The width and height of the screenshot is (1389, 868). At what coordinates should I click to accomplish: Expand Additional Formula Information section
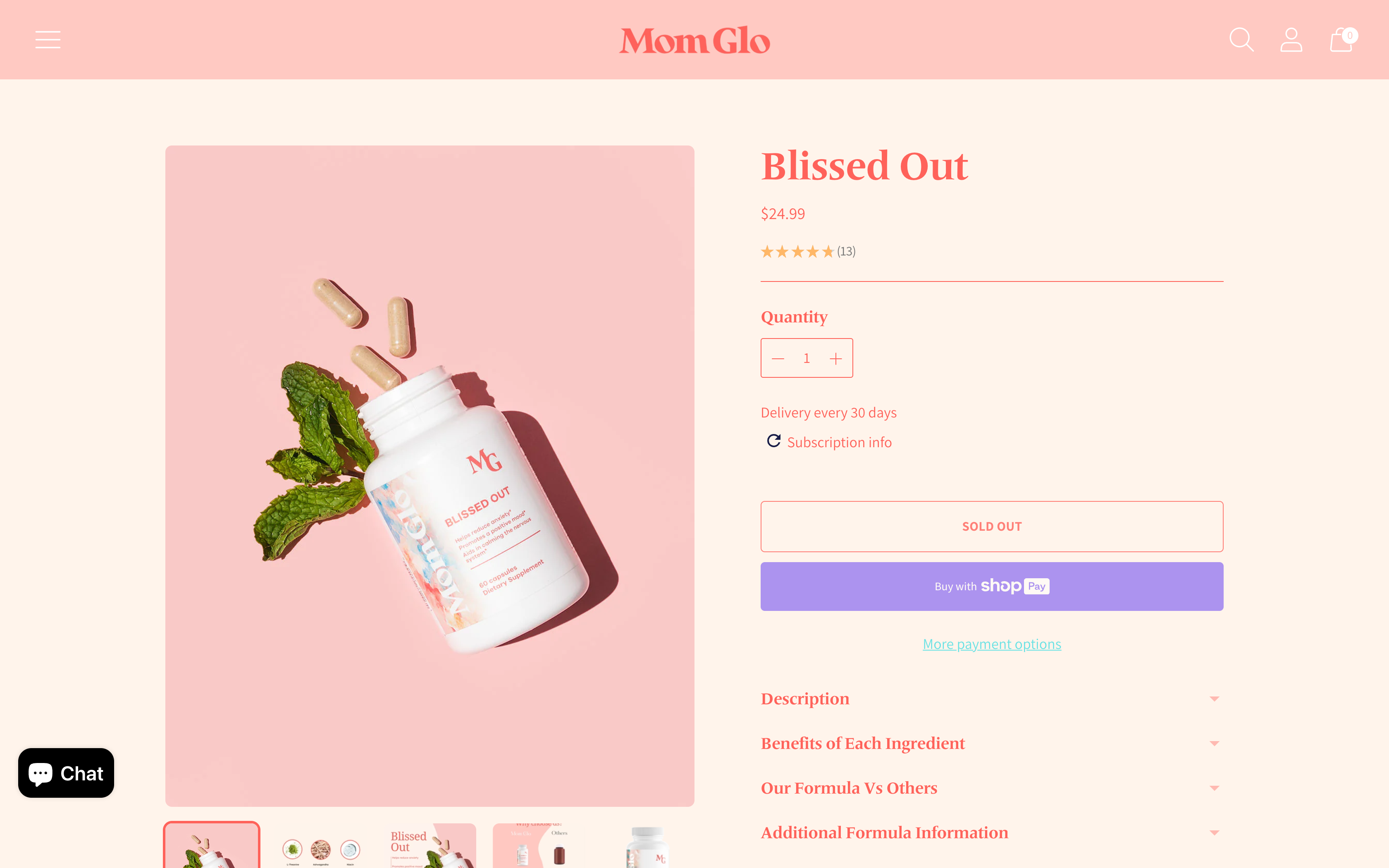(991, 832)
